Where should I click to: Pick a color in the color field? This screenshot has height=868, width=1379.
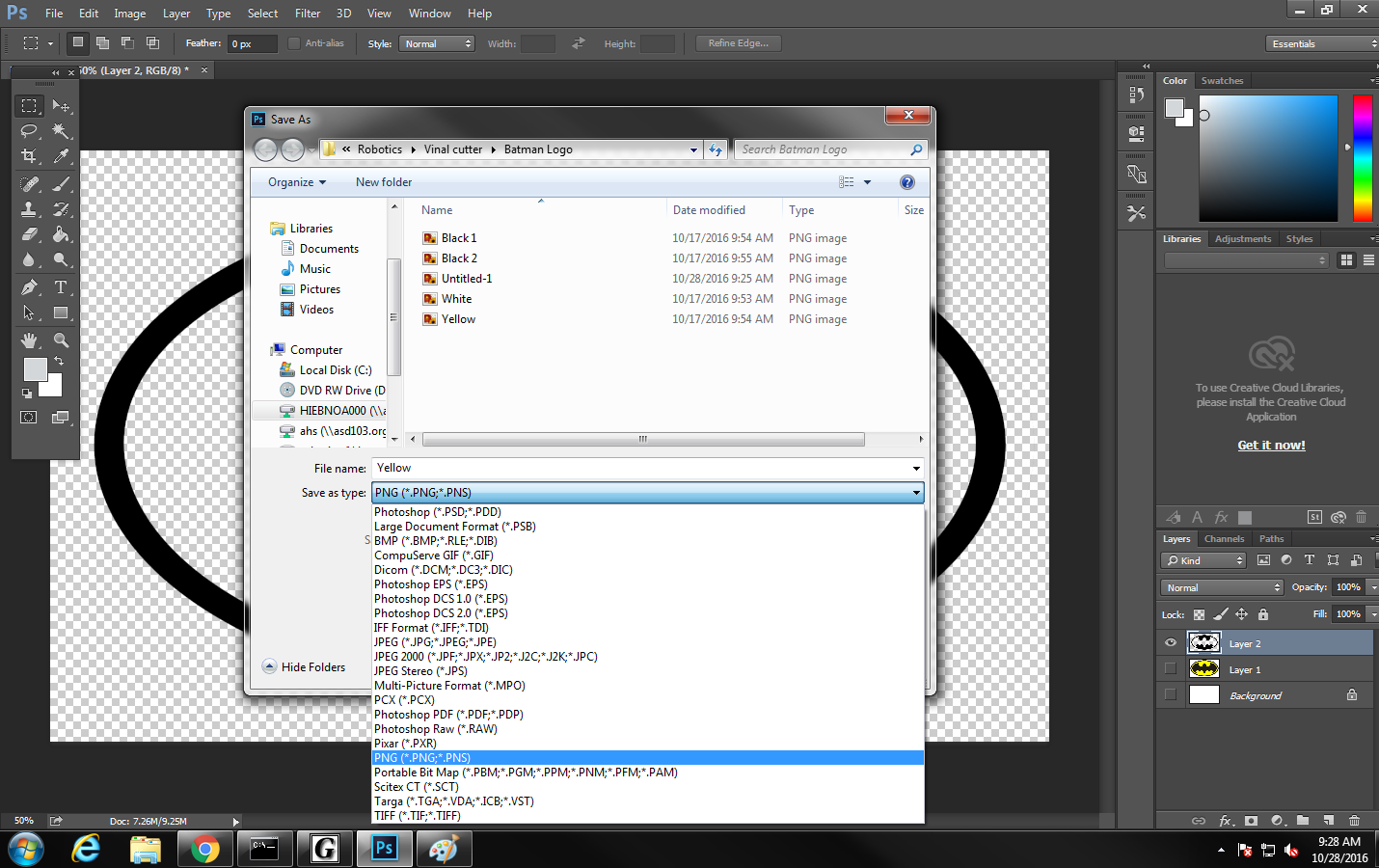click(x=1268, y=158)
